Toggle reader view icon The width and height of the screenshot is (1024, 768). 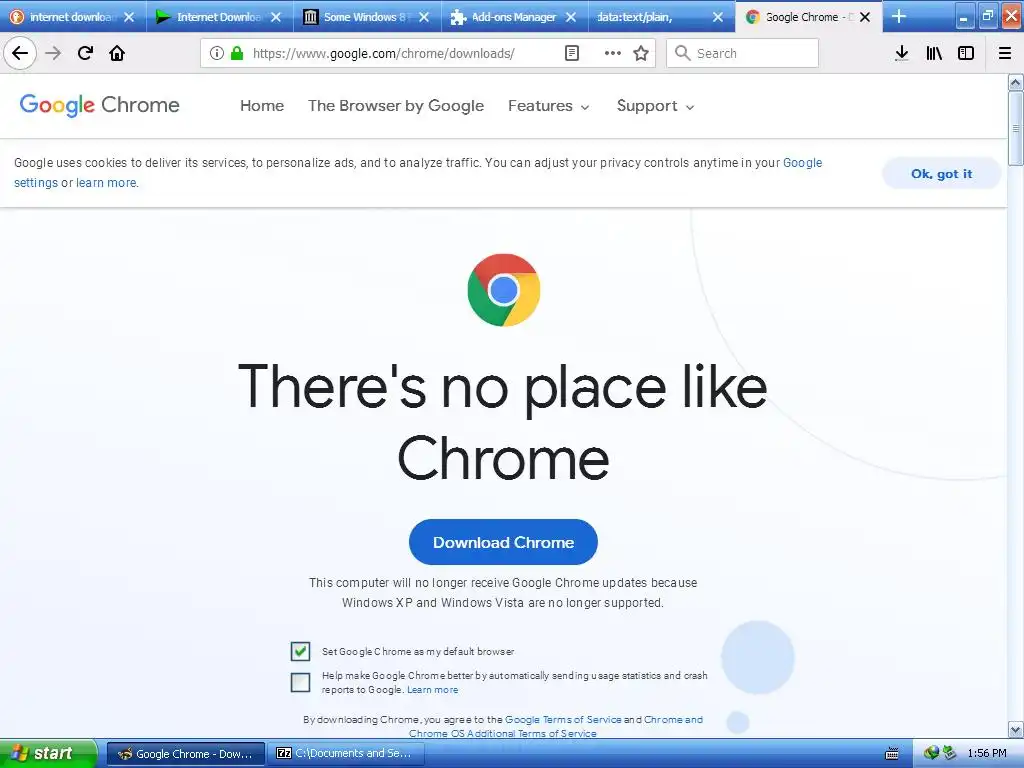[571, 53]
